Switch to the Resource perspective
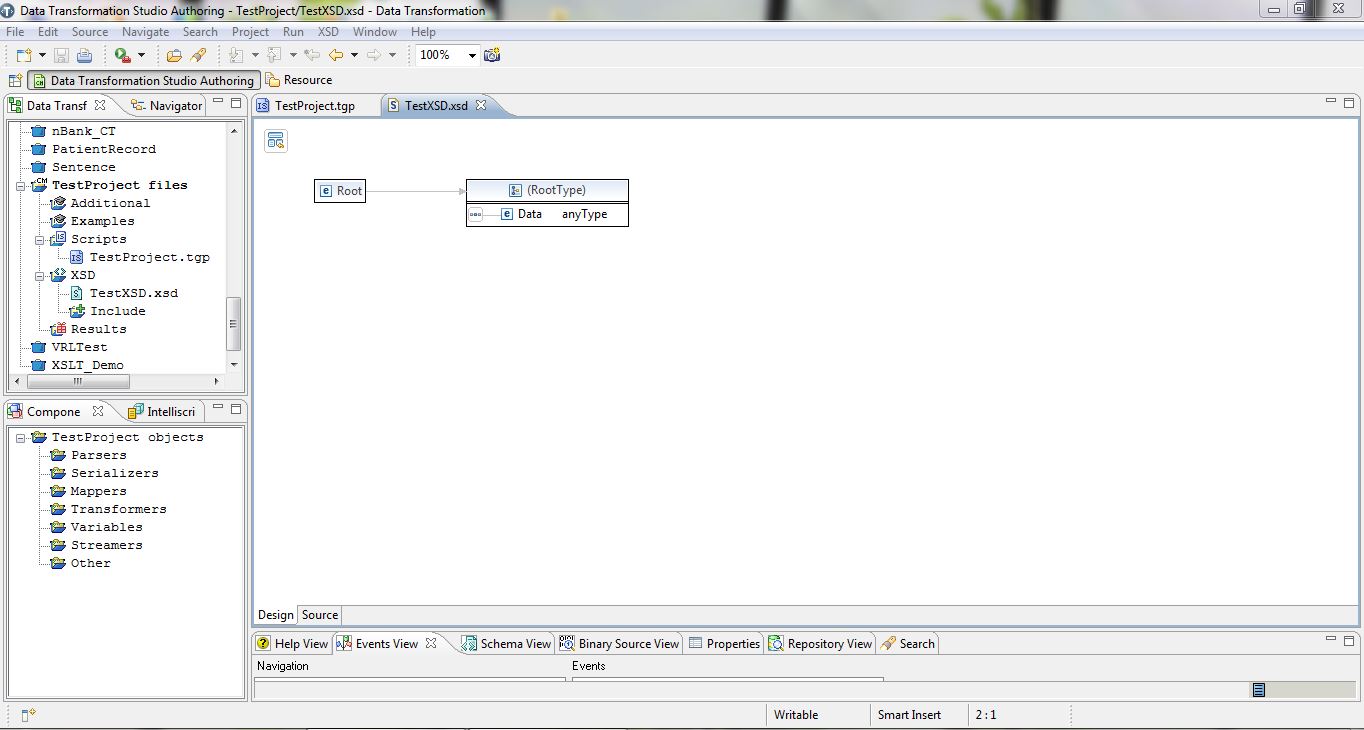Viewport: 1364px width, 730px height. 299,80
